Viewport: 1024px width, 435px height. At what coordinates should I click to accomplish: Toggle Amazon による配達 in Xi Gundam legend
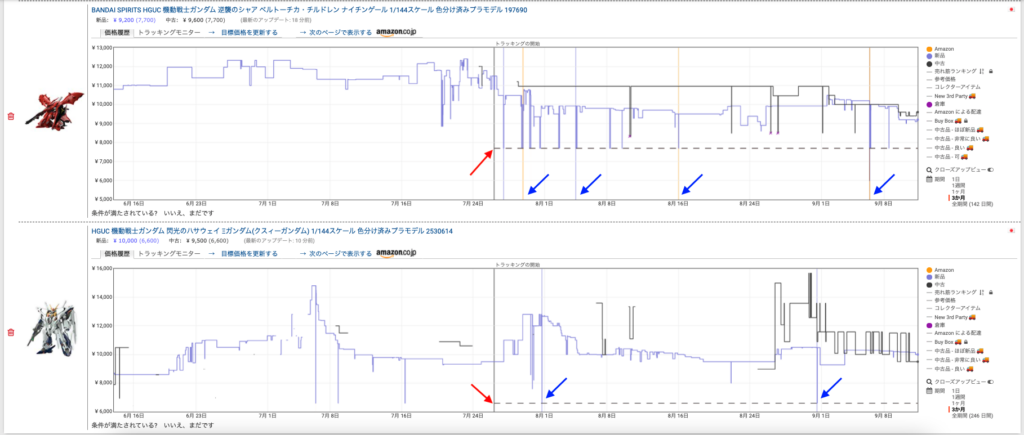954,333
